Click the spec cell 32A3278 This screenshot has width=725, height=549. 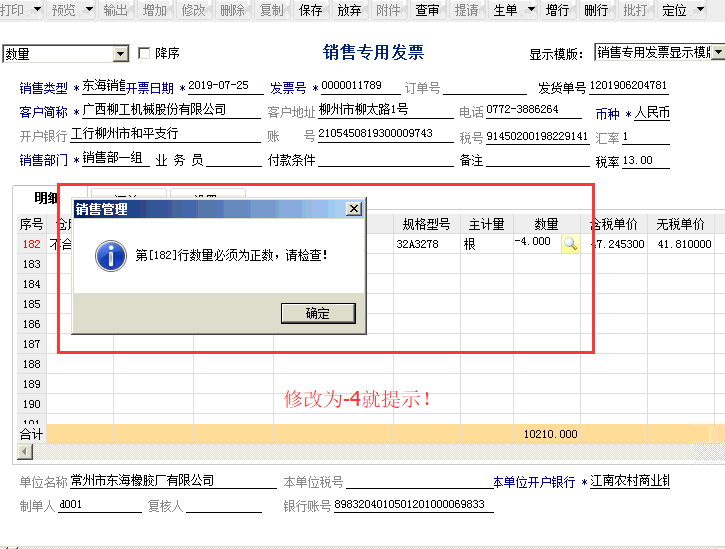[426, 244]
